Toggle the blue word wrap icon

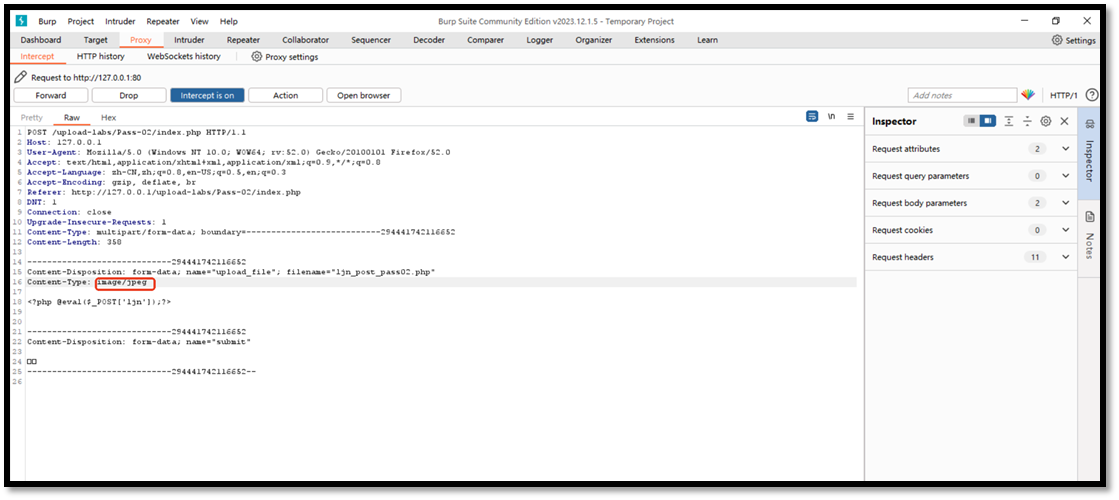[812, 116]
